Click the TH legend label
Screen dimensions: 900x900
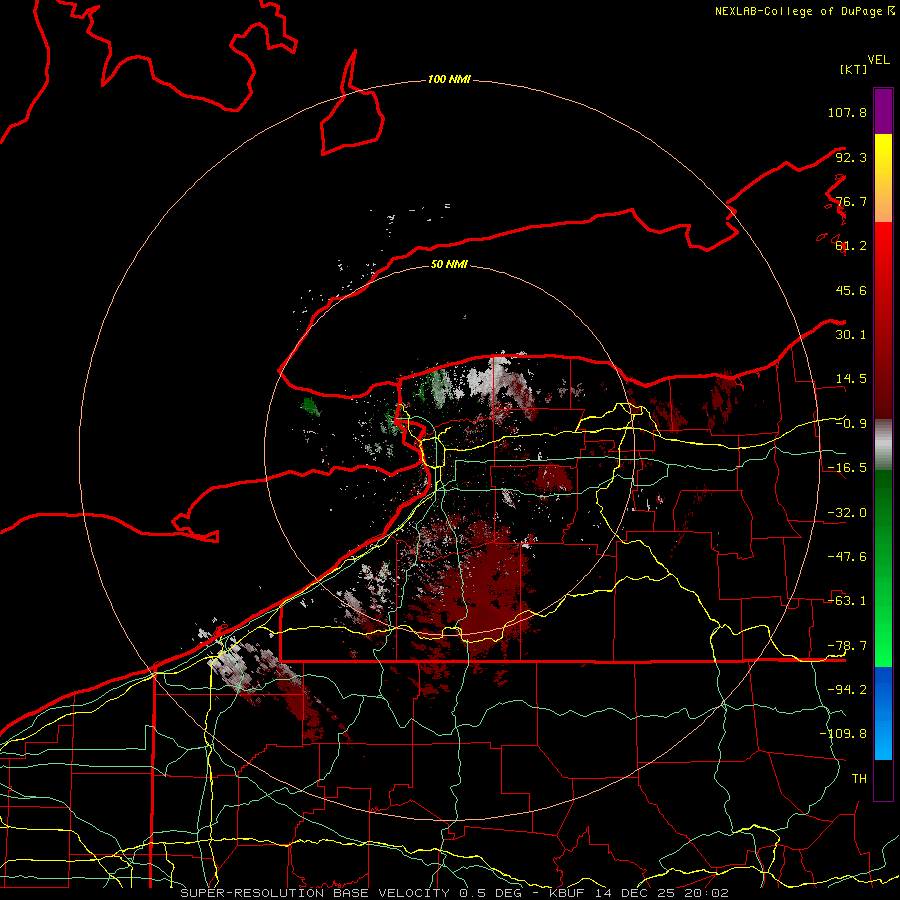click(x=859, y=778)
